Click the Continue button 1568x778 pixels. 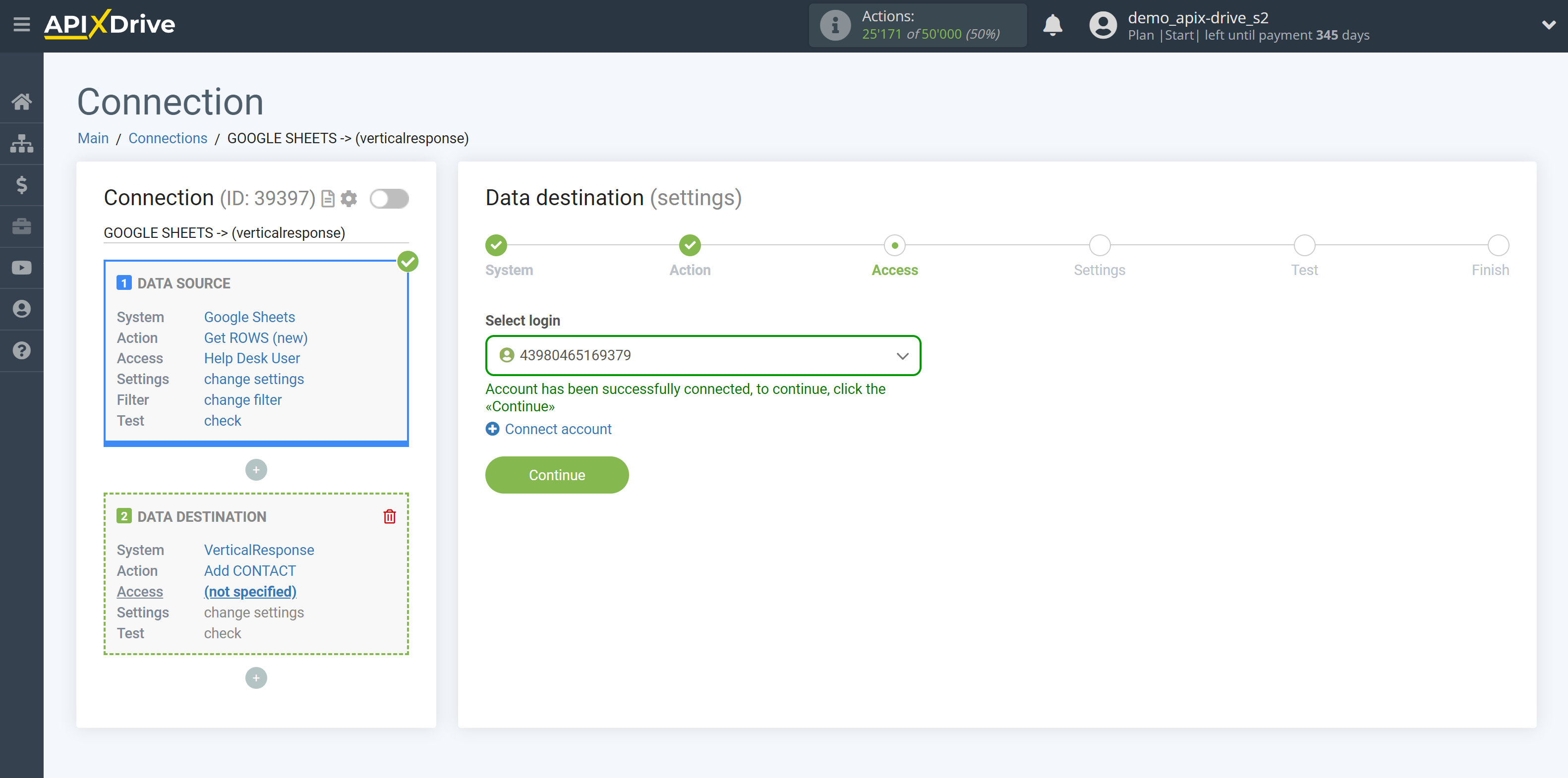point(557,475)
